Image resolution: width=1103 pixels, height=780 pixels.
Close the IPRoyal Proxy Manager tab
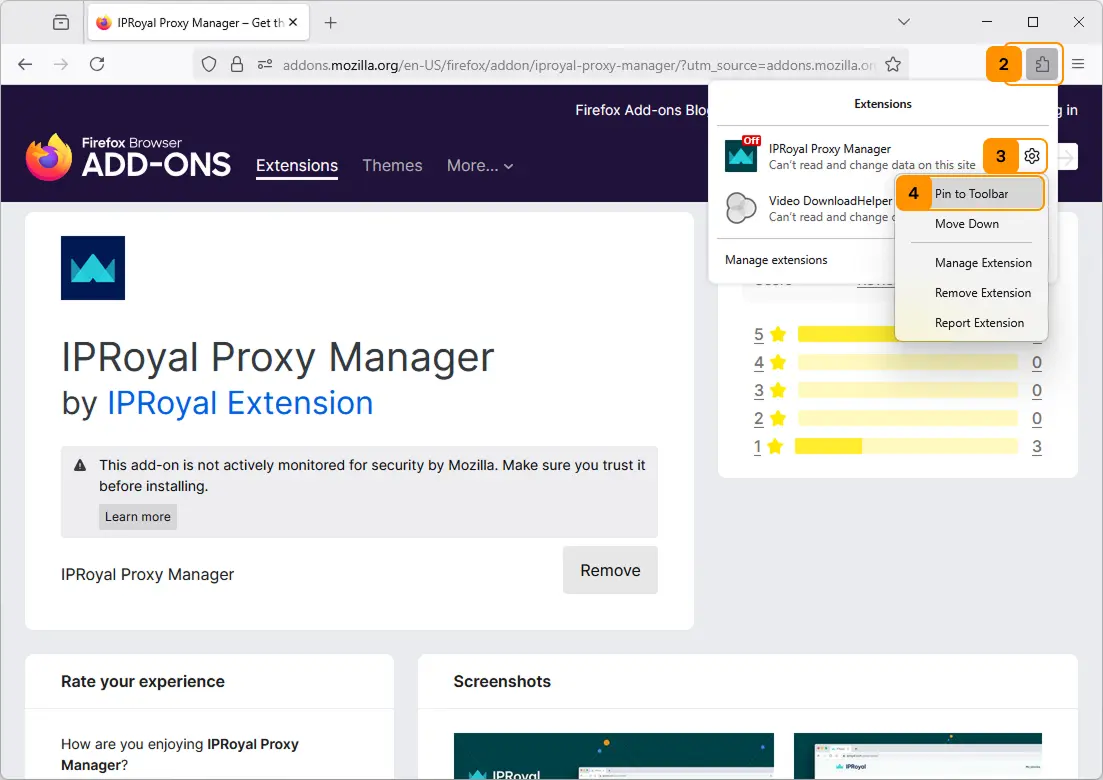point(293,23)
